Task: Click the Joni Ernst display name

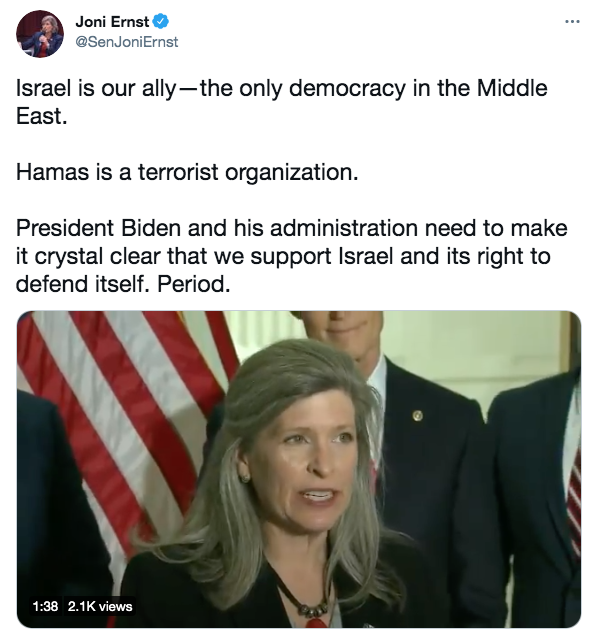Action: (x=112, y=22)
